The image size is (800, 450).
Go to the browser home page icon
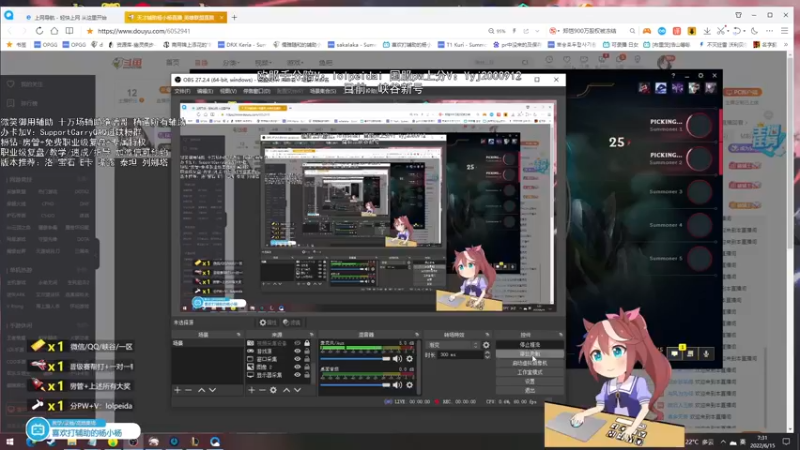pyautogui.click(x=54, y=31)
